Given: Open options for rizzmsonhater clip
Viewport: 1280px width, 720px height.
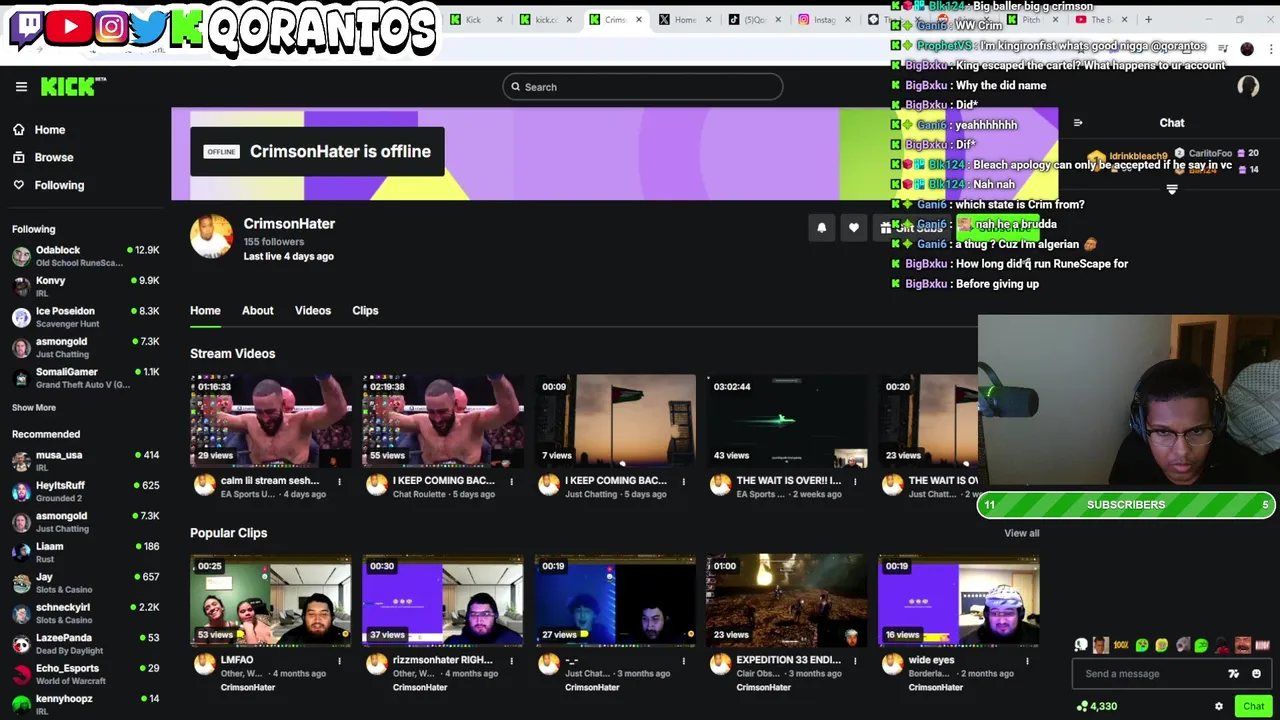Looking at the screenshot, I should (x=511, y=661).
